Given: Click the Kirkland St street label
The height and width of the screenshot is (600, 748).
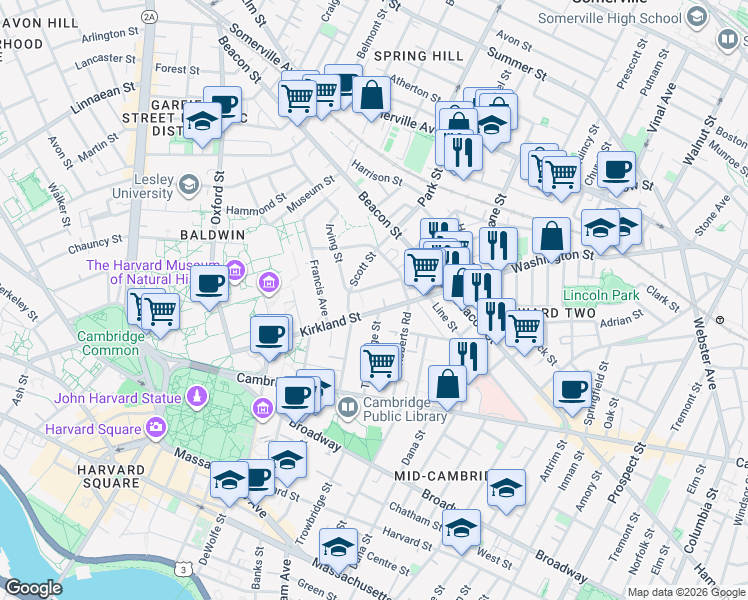Looking at the screenshot, I should pyautogui.click(x=330, y=324).
